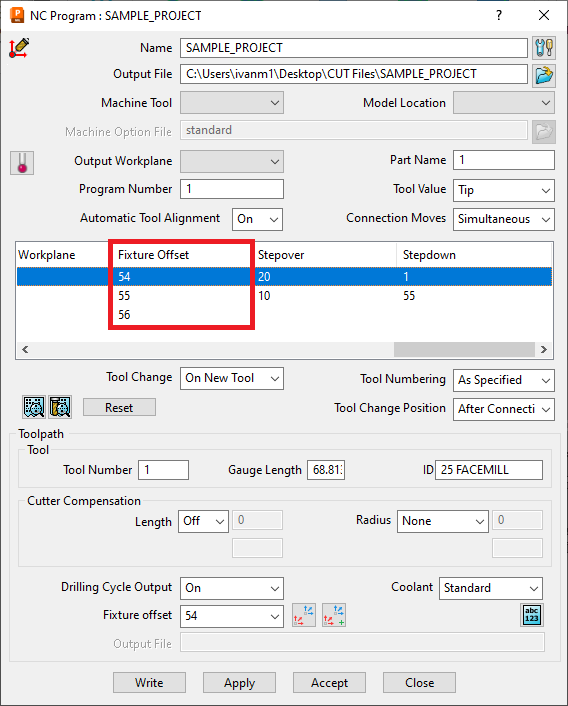The width and height of the screenshot is (568, 706).
Task: Click the Program Number field
Action: 232,189
